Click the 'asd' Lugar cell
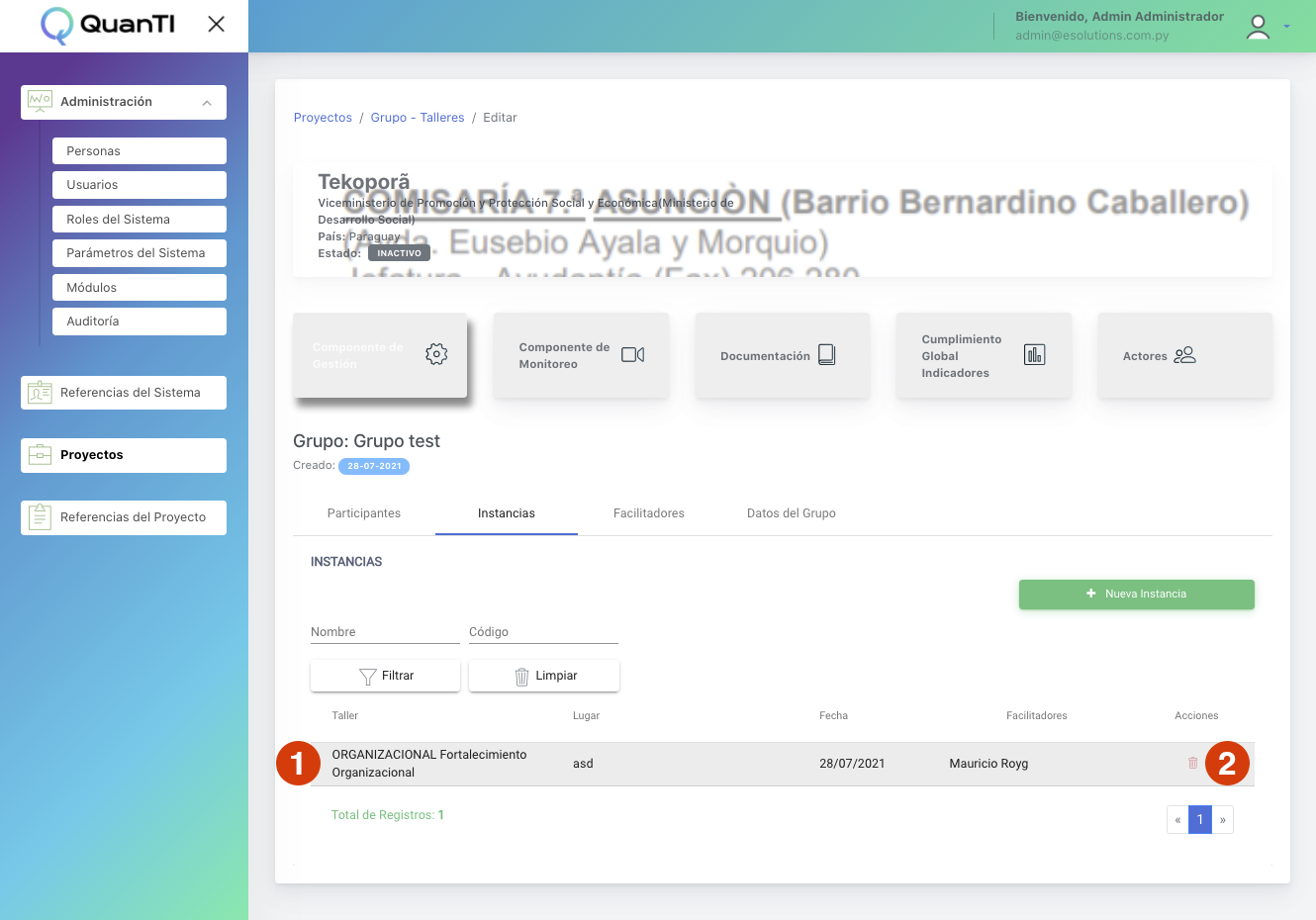This screenshot has height=920, width=1316. click(x=583, y=764)
